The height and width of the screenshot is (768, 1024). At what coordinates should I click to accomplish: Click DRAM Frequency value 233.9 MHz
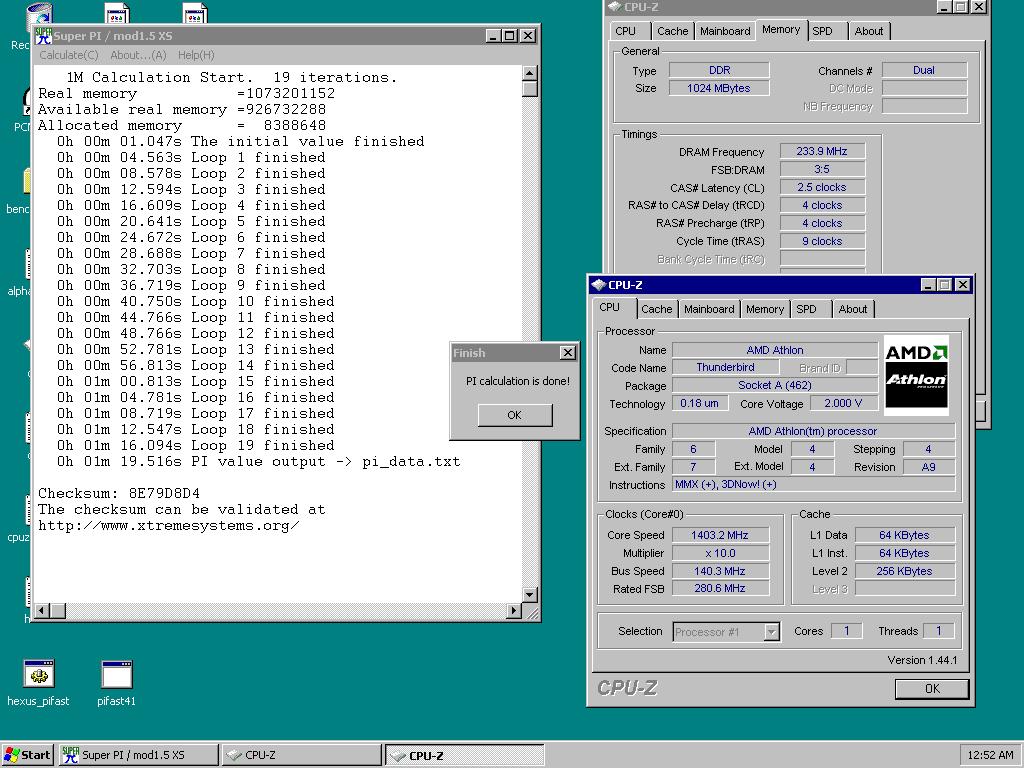click(x=822, y=151)
